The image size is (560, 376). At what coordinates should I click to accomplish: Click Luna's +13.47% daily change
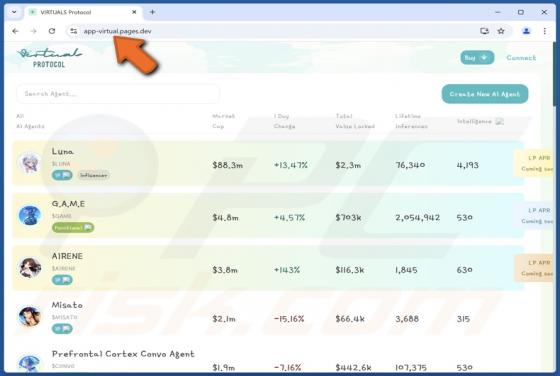tap(291, 165)
